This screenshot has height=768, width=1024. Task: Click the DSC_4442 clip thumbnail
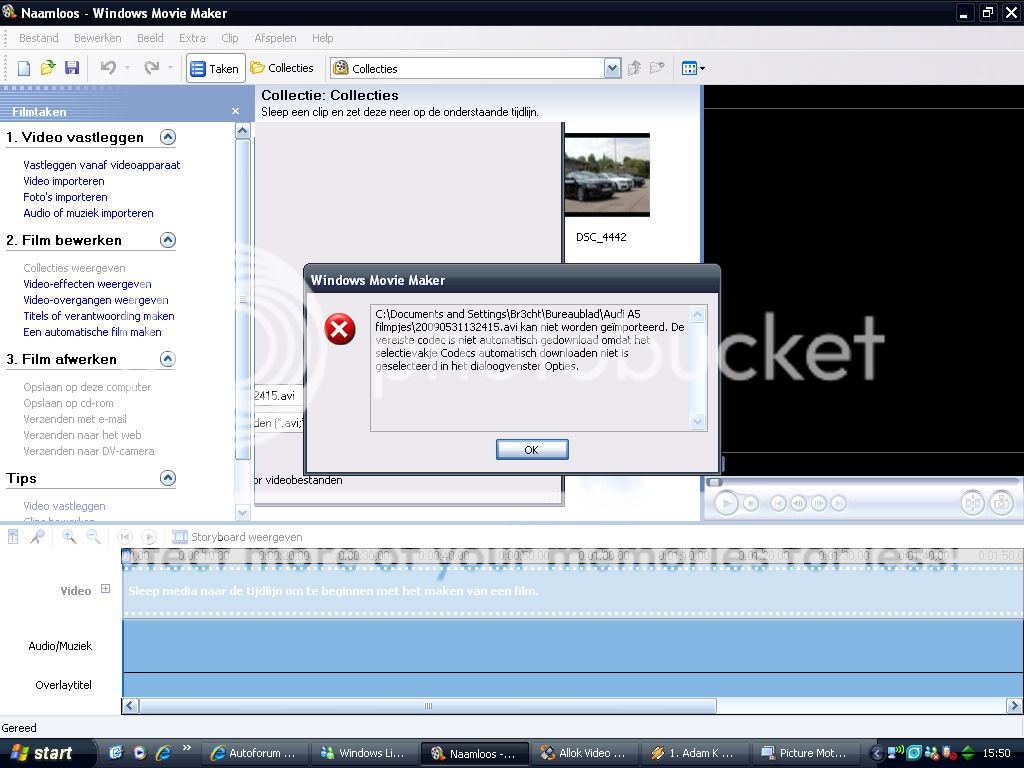click(607, 174)
